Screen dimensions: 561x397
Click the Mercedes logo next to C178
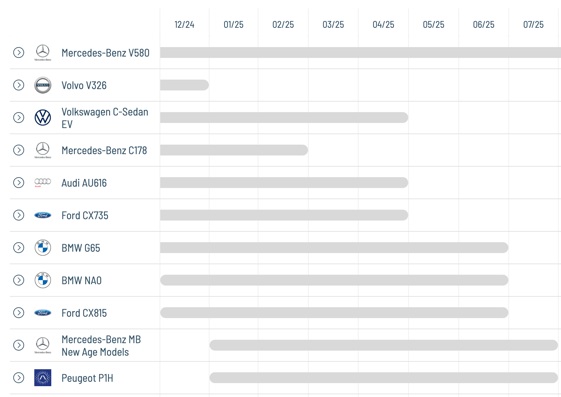point(43,150)
